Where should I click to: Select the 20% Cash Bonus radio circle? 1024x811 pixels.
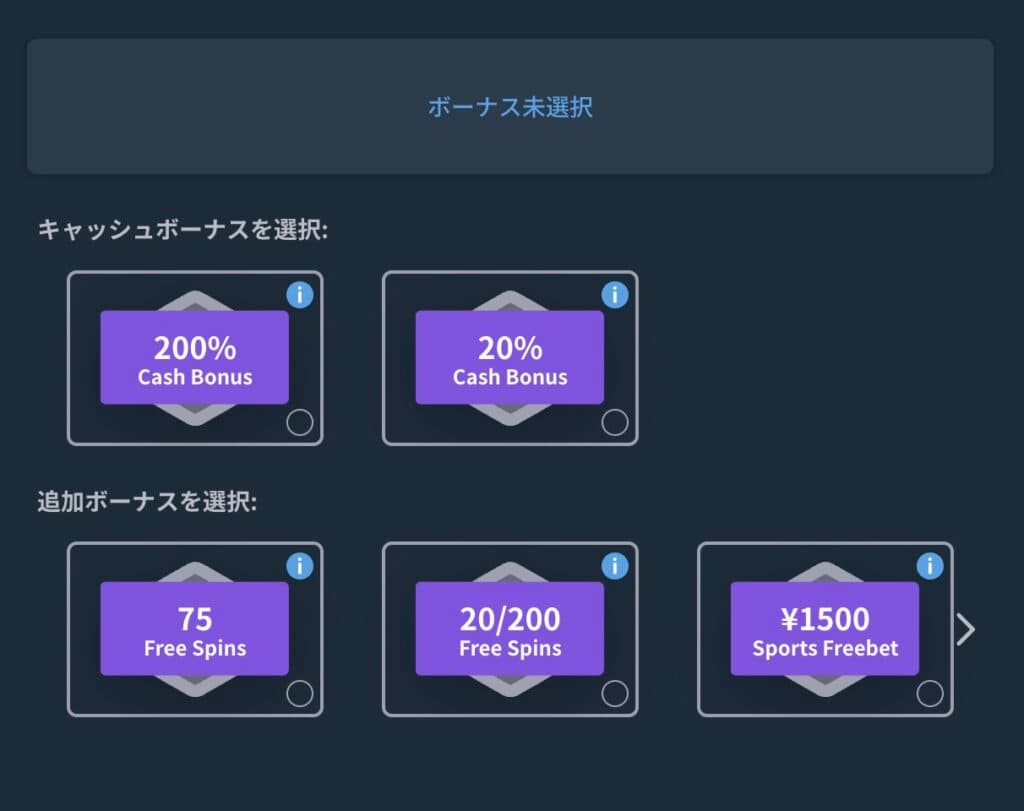(615, 422)
